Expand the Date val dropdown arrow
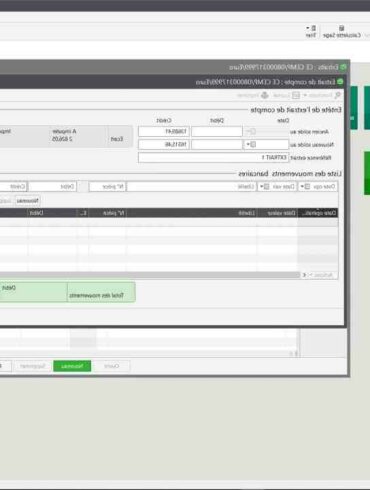The height and width of the screenshot is (490, 370). point(262,186)
